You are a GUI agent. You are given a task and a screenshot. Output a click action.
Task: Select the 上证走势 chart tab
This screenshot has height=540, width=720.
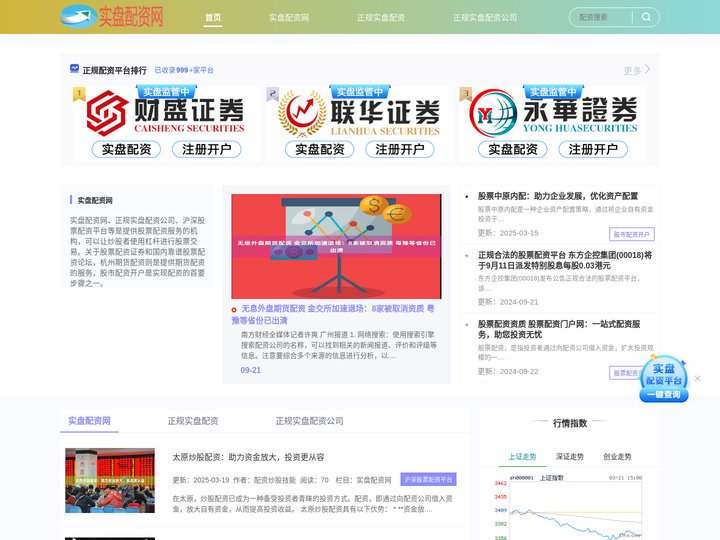522,456
